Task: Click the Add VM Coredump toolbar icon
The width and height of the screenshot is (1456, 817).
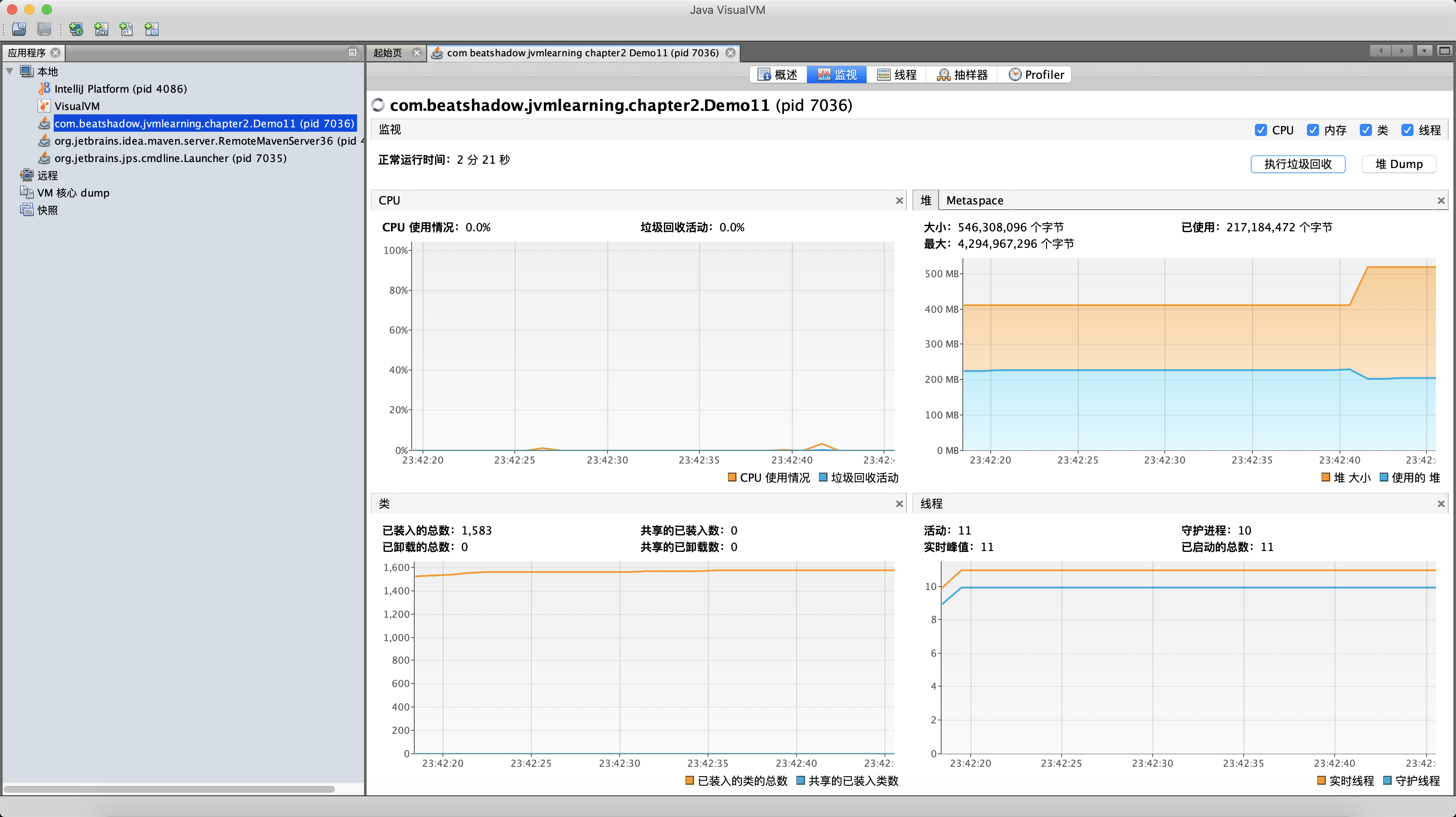Action: coord(126,29)
